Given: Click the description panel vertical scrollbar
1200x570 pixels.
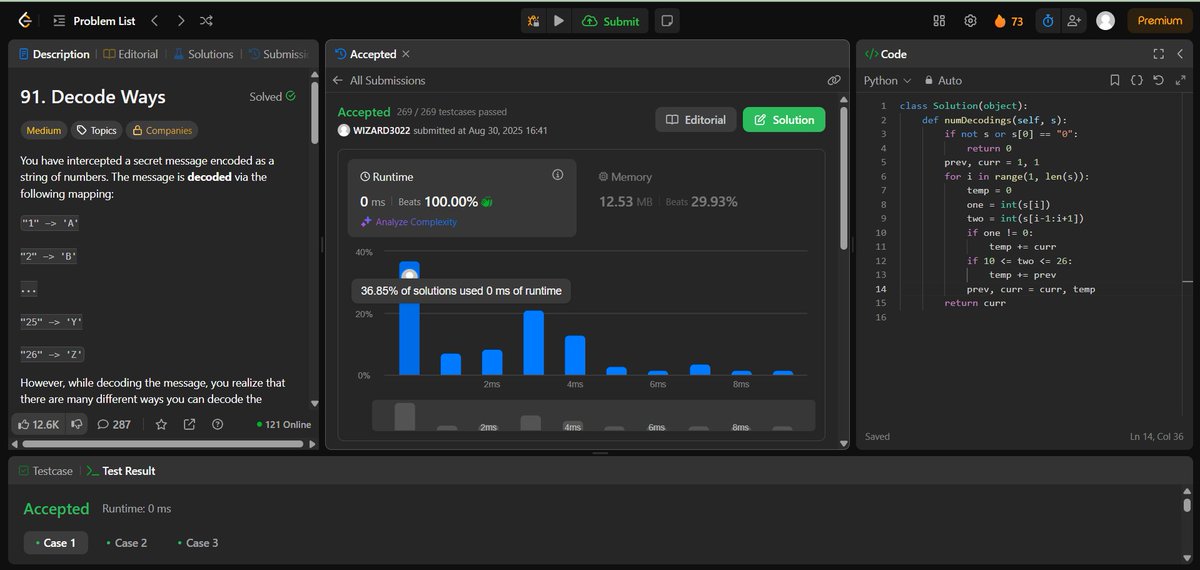Looking at the screenshot, I should (316, 115).
